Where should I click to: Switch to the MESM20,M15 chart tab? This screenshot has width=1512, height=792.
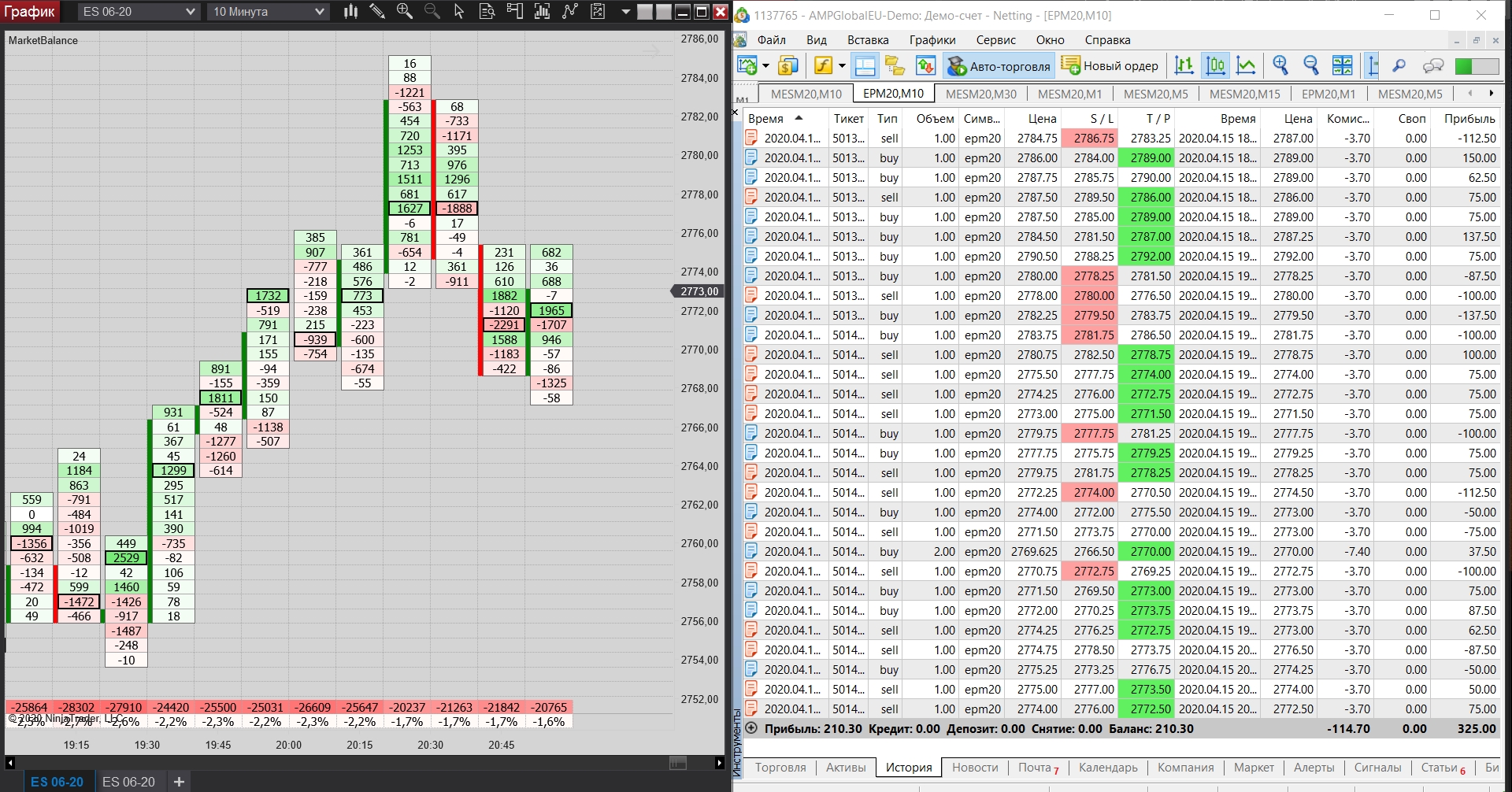point(1245,94)
